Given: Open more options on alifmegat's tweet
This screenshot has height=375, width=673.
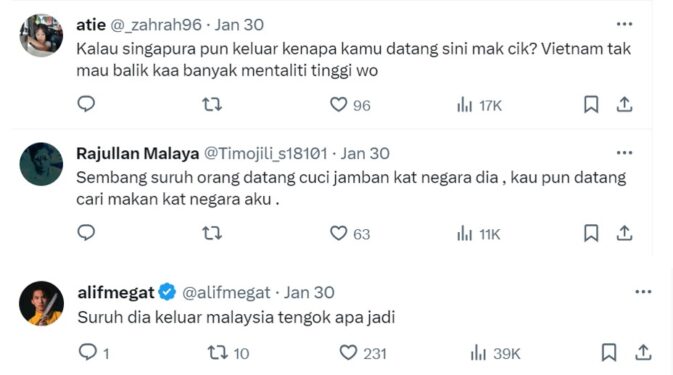Looking at the screenshot, I should click(643, 292).
